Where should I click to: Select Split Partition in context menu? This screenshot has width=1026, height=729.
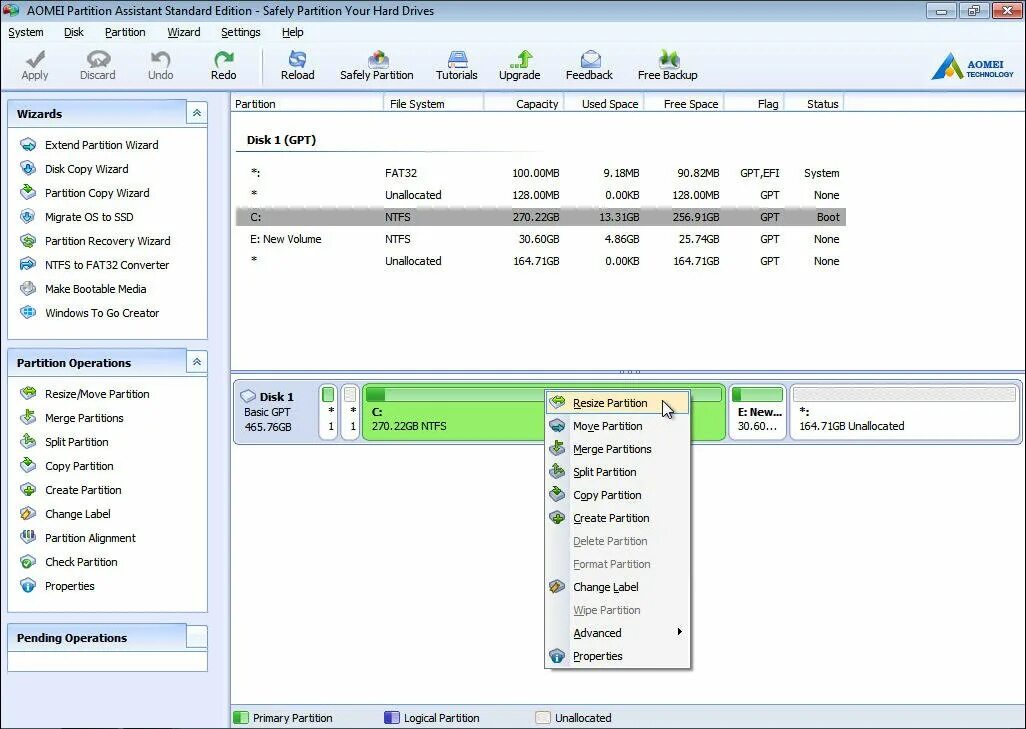click(617, 472)
